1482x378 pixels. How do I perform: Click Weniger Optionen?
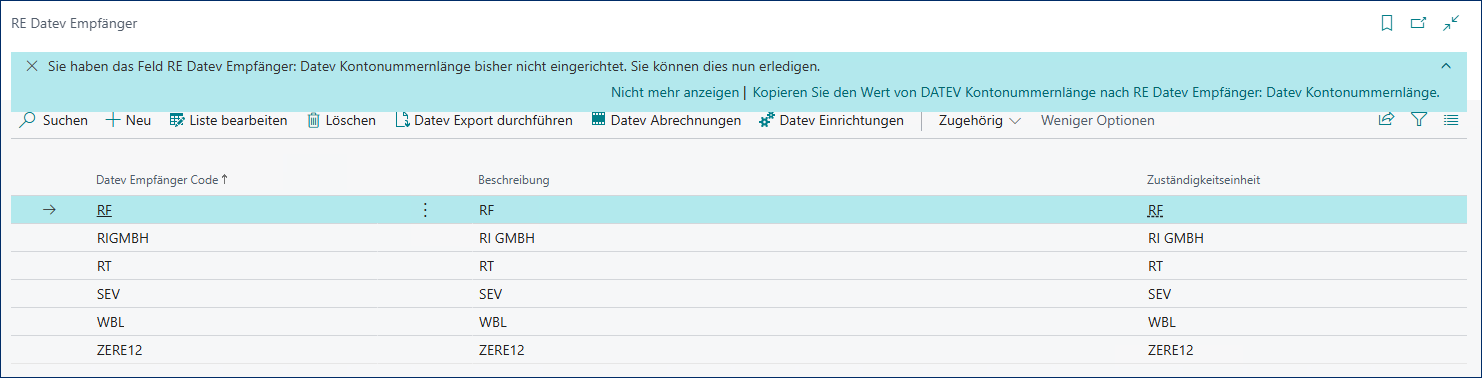[x=1097, y=120]
